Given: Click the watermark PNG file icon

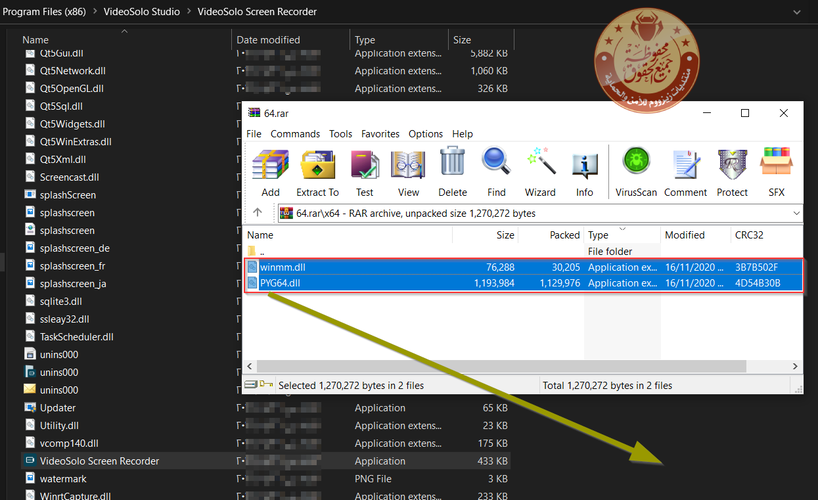Looking at the screenshot, I should point(30,478).
